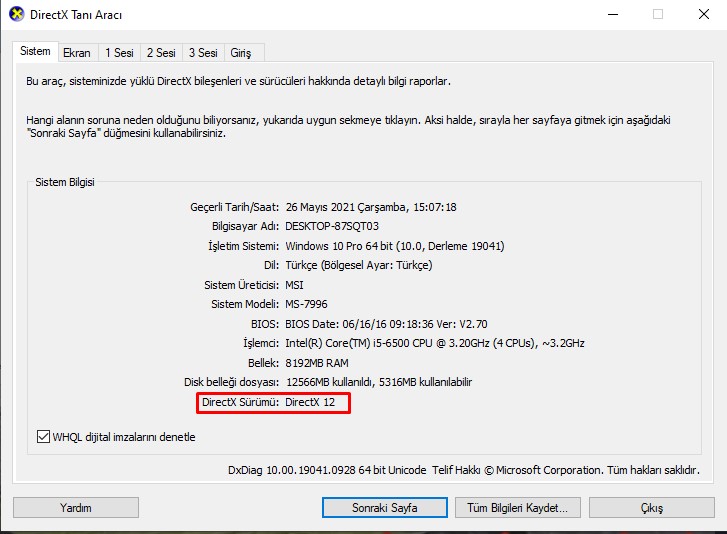Switch to the Sistem tab
Viewport: 727px width, 534px height.
coord(35,51)
